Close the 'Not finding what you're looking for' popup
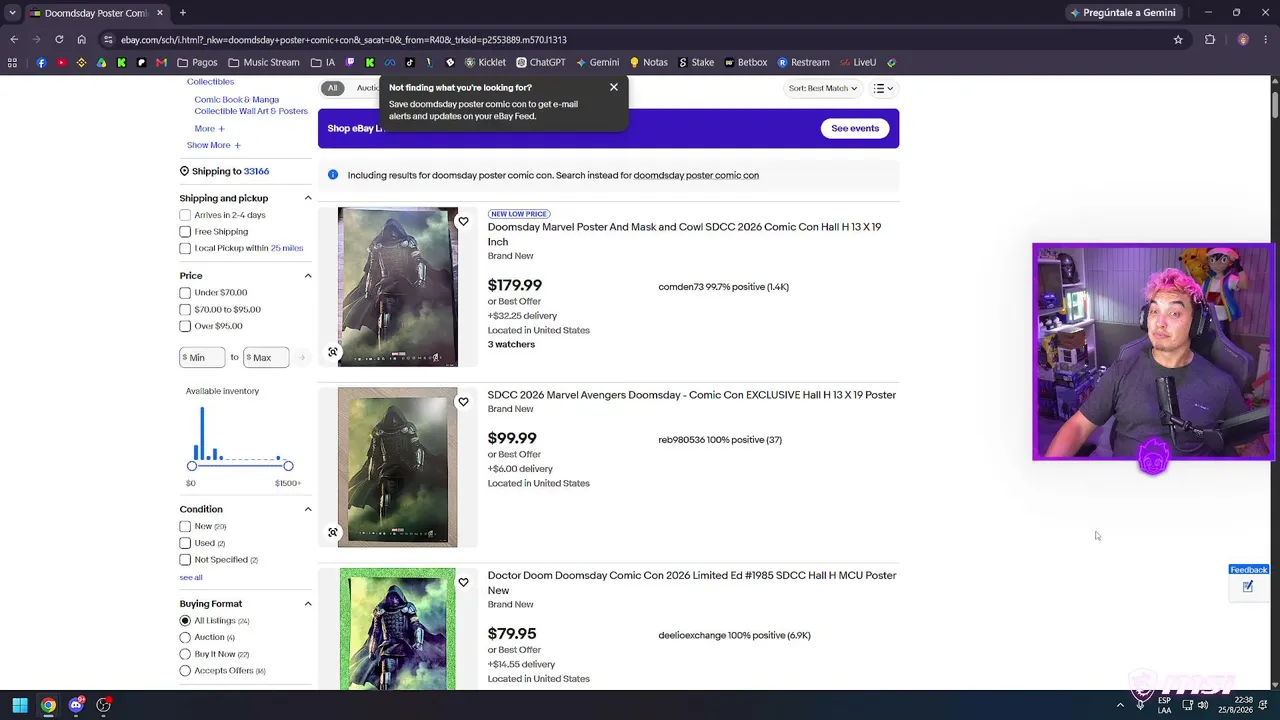Image resolution: width=1280 pixels, height=720 pixels. pyautogui.click(x=614, y=87)
